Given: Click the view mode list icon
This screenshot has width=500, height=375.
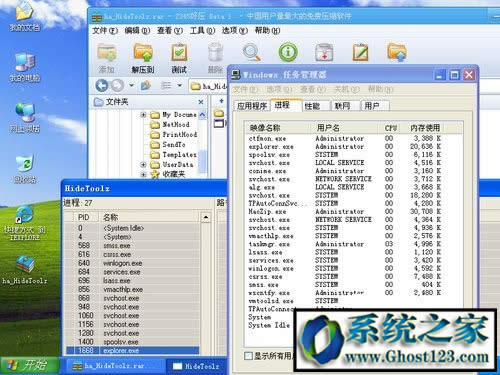Looking at the screenshot, I should pyautogui.click(x=166, y=86).
